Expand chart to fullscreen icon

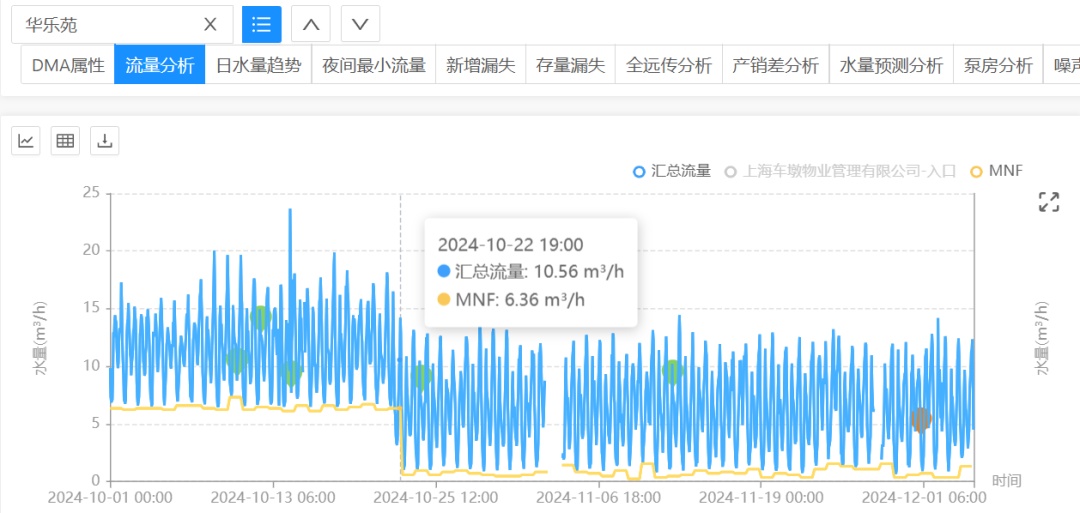[x=1048, y=202]
